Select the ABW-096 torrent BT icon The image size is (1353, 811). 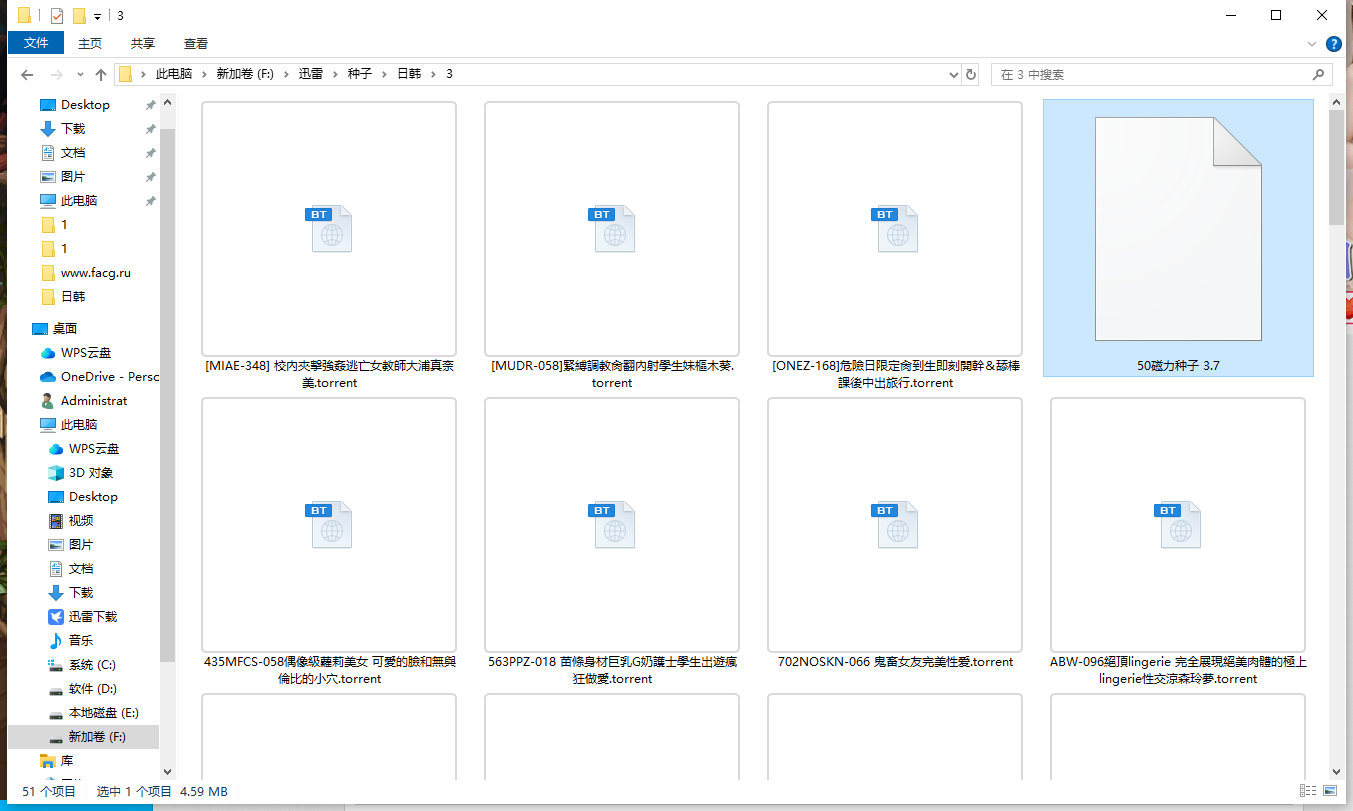(x=1178, y=524)
